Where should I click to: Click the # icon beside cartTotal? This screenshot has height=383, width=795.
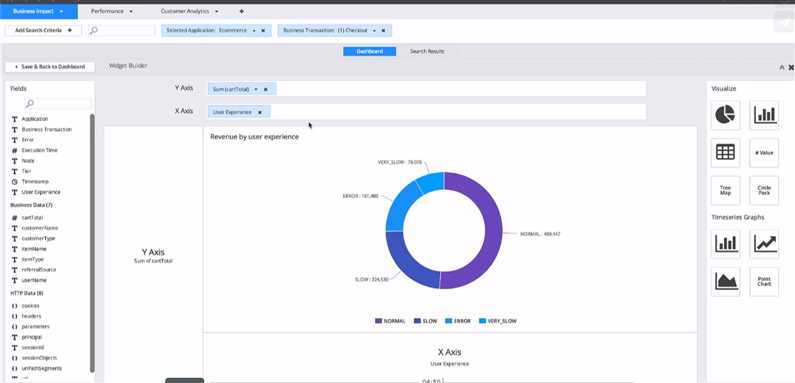coord(15,218)
